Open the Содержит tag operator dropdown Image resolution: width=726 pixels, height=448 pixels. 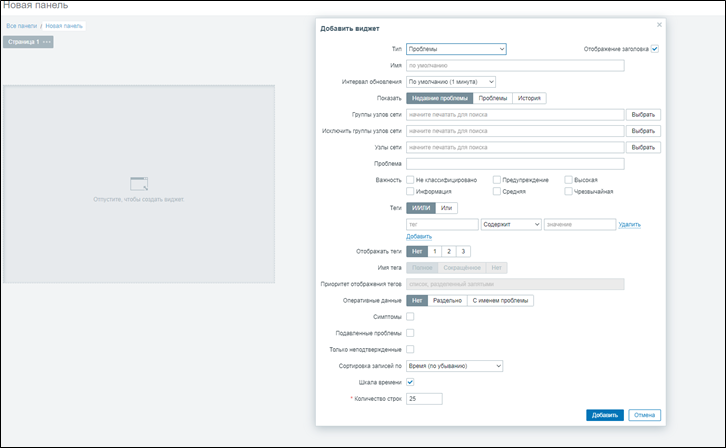pos(510,225)
